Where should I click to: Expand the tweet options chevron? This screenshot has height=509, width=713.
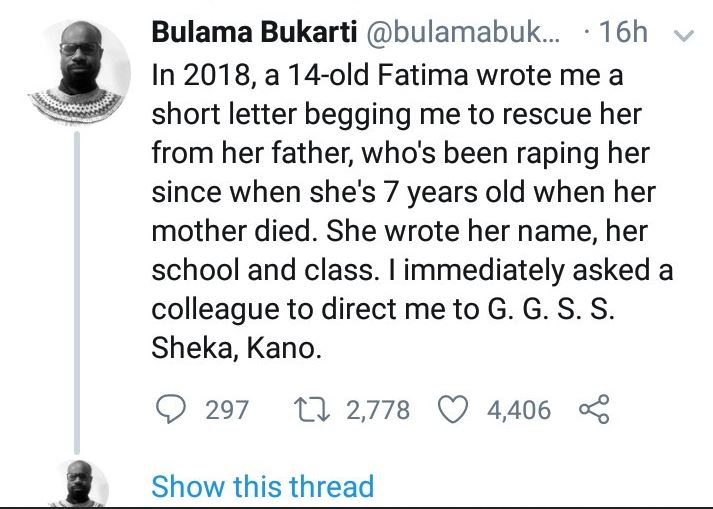coord(684,34)
